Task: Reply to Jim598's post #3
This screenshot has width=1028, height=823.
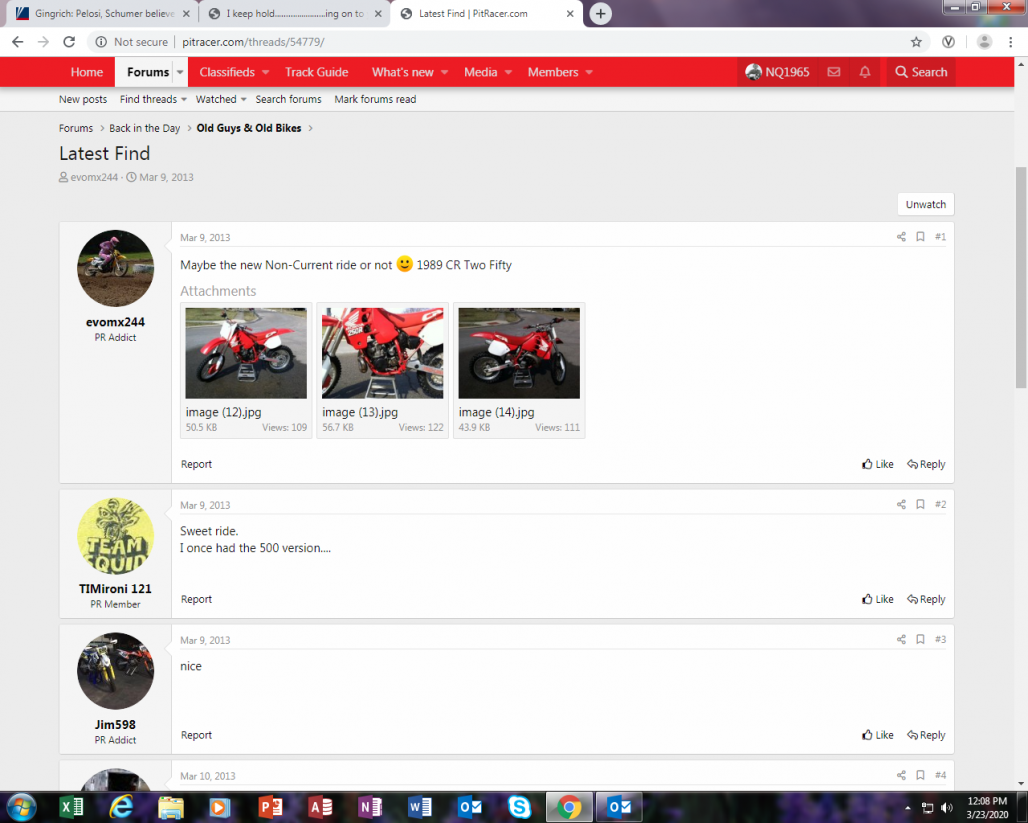Action: click(x=926, y=735)
